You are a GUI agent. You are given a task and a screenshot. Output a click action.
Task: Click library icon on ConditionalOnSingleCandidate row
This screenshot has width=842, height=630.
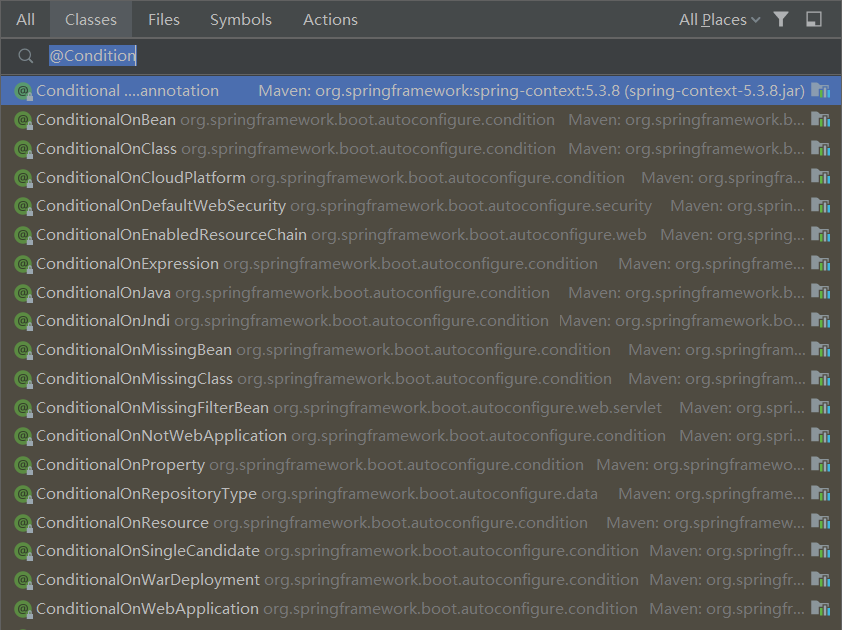[821, 550]
